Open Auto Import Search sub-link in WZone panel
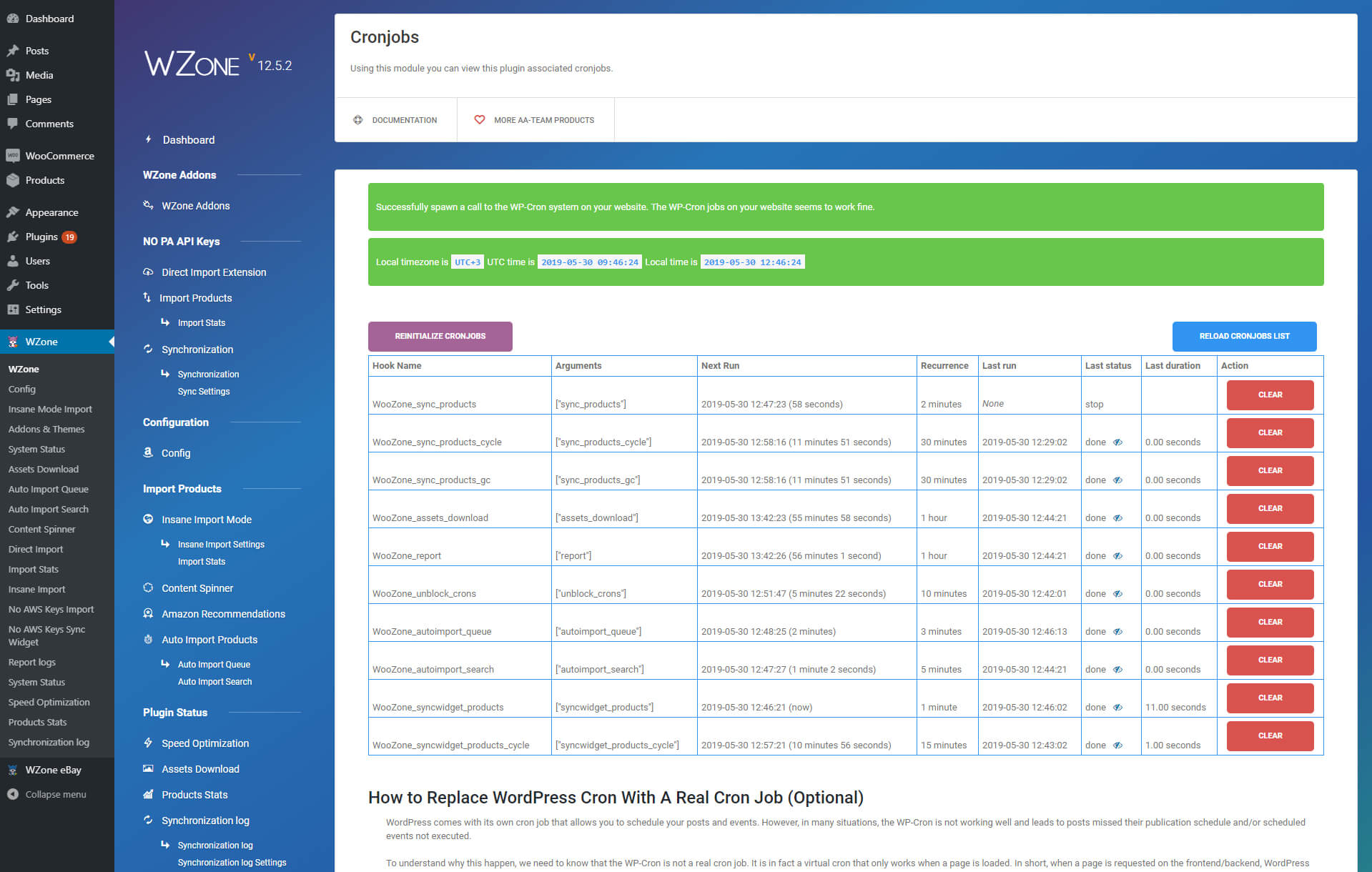 [214, 681]
